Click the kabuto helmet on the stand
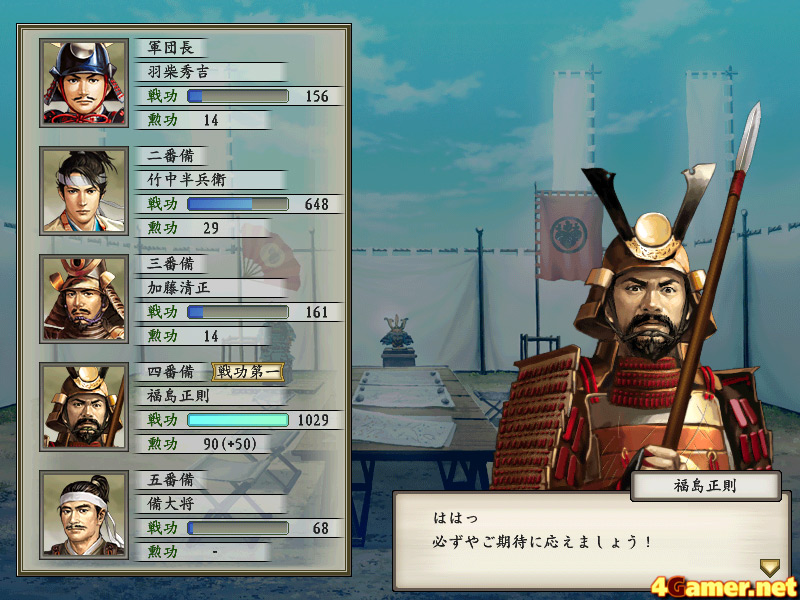 (x=398, y=334)
